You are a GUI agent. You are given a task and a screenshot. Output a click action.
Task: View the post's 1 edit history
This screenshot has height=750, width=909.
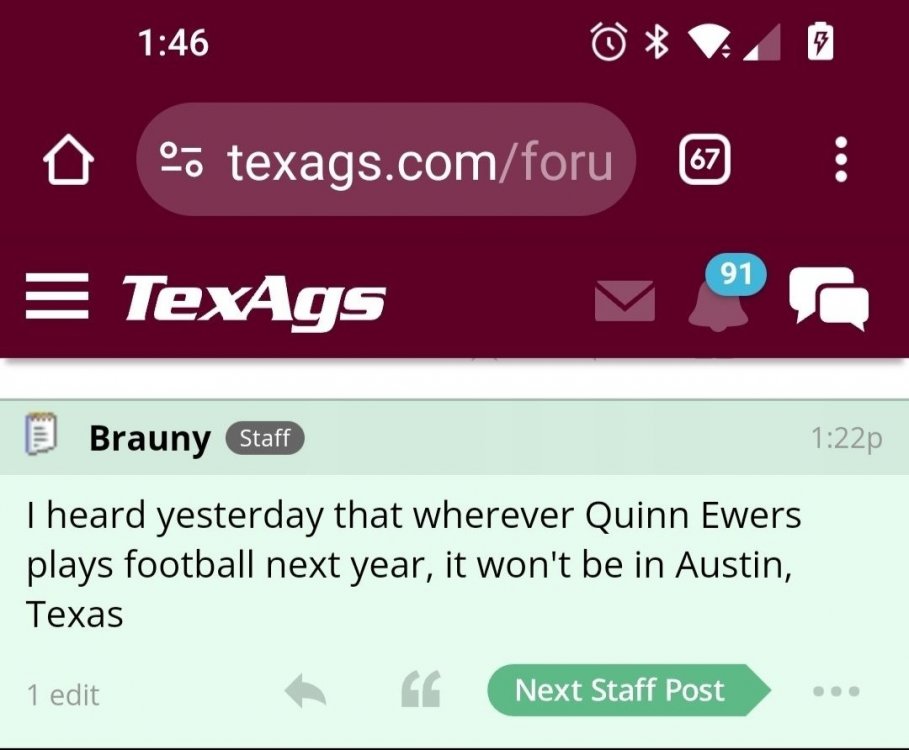coord(63,694)
